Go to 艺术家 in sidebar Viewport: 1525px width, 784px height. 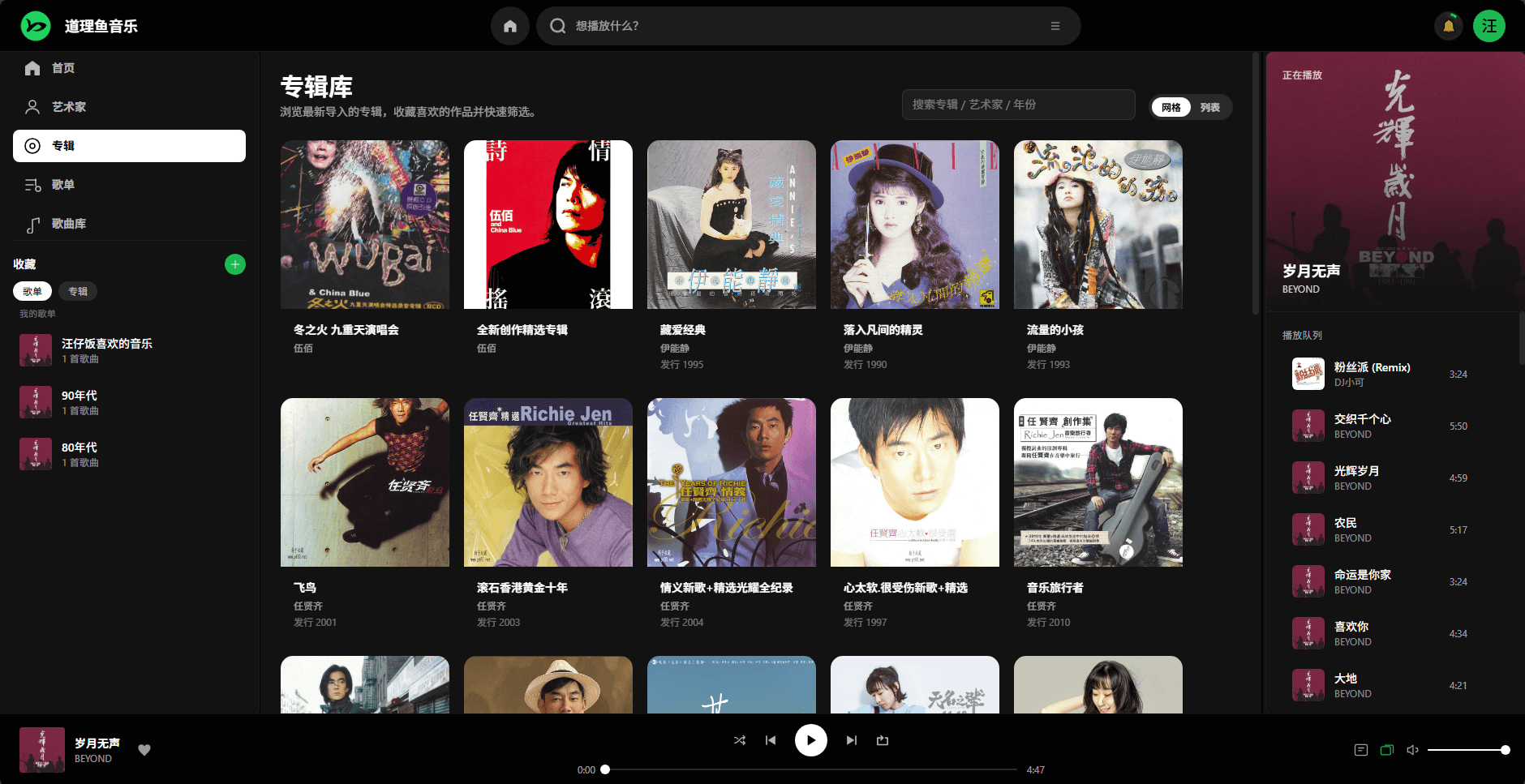coord(69,107)
